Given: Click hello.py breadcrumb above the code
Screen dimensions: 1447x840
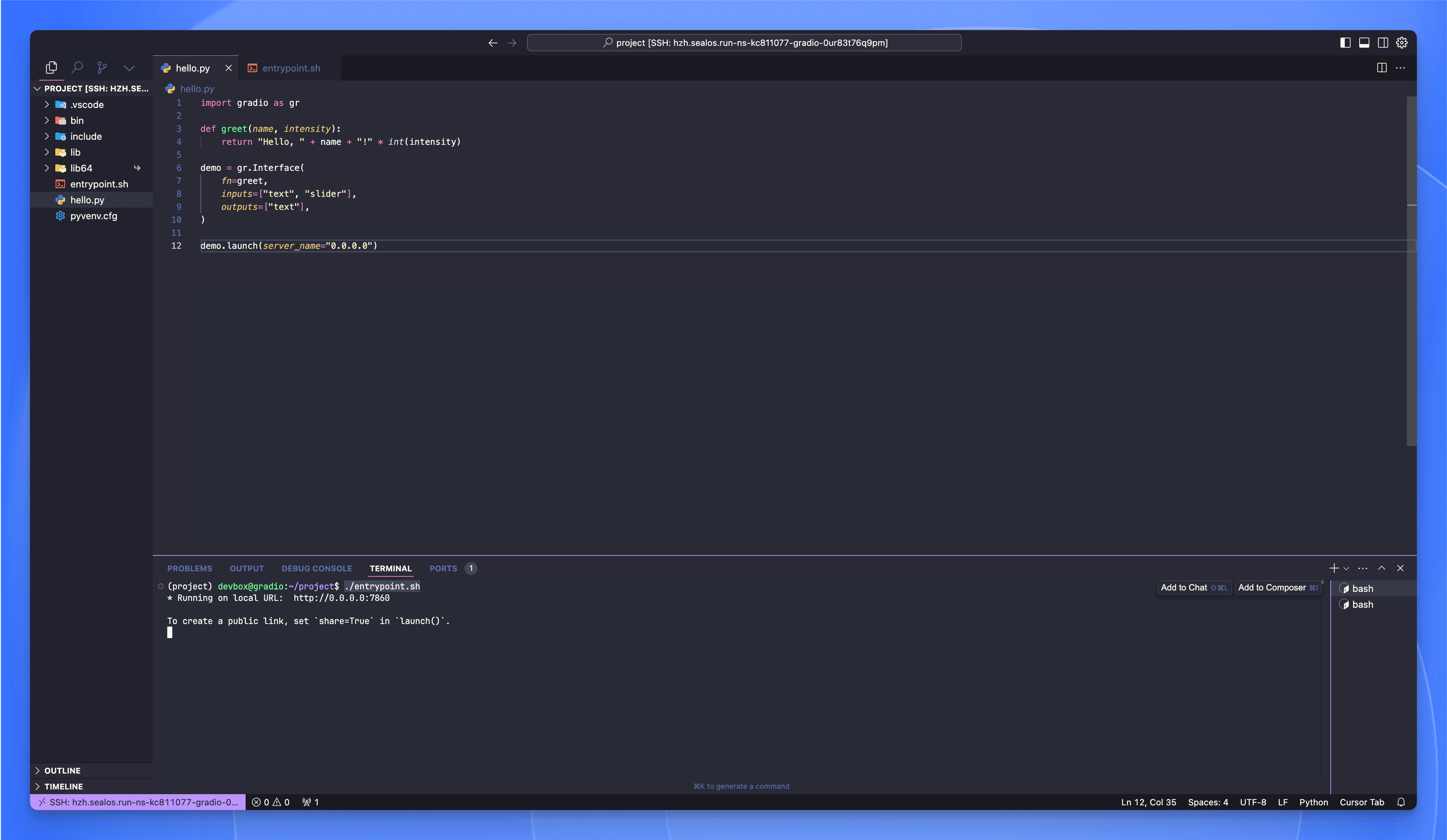Looking at the screenshot, I should click(x=196, y=89).
